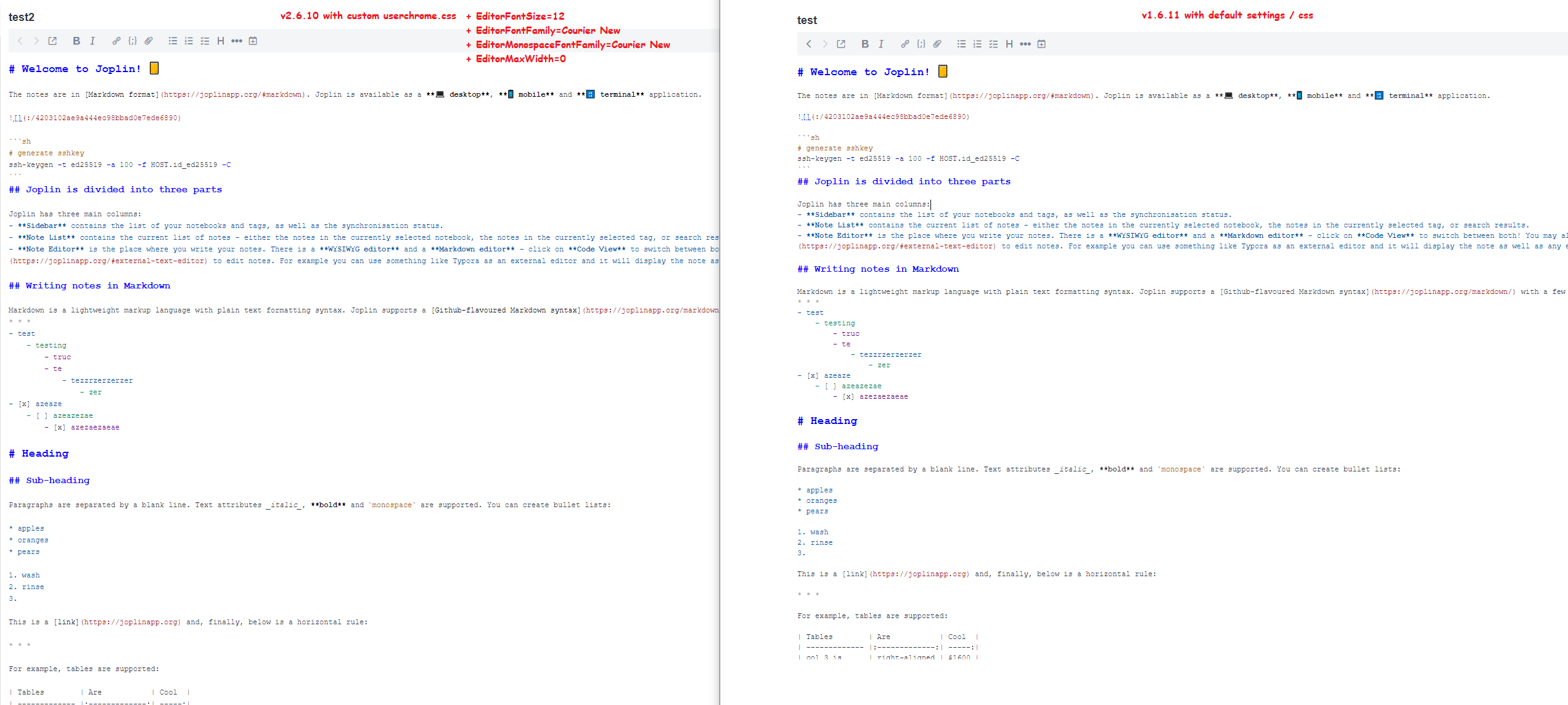Insert inline code in the test note
Screen dimensions: 1568x705
[x=921, y=44]
